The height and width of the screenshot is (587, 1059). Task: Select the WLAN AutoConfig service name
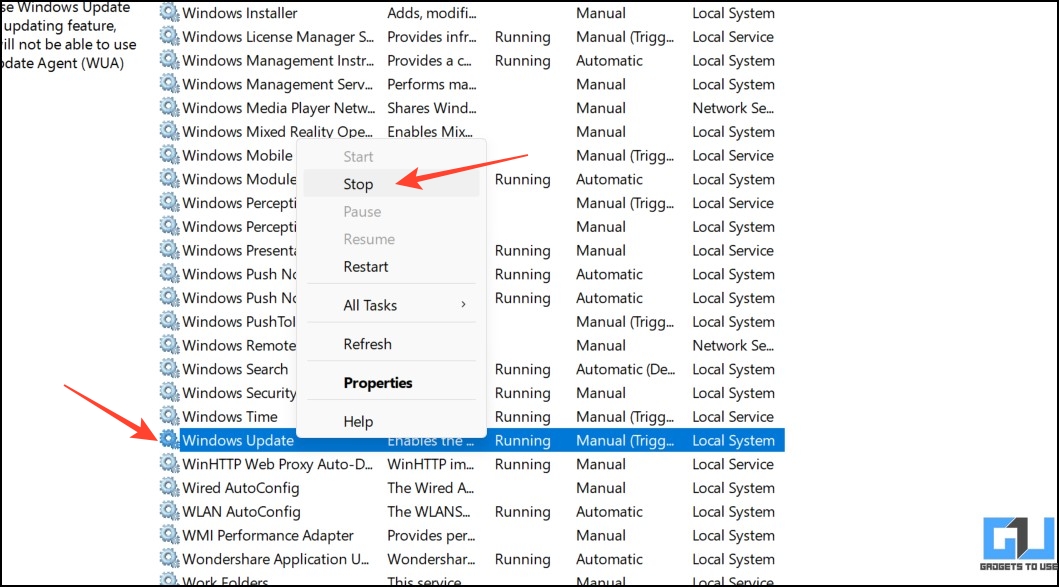pos(241,511)
